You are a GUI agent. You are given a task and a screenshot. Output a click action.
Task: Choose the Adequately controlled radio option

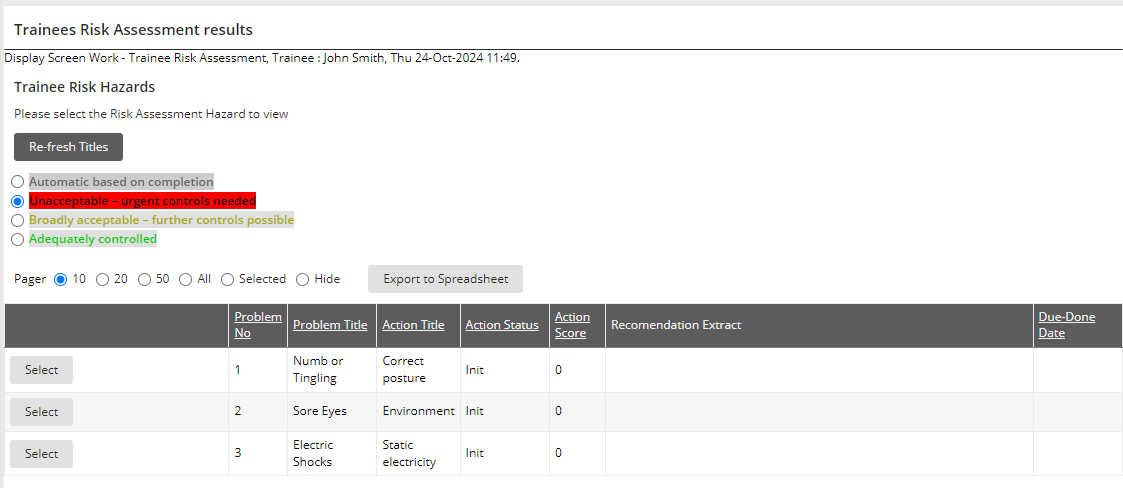click(18, 240)
